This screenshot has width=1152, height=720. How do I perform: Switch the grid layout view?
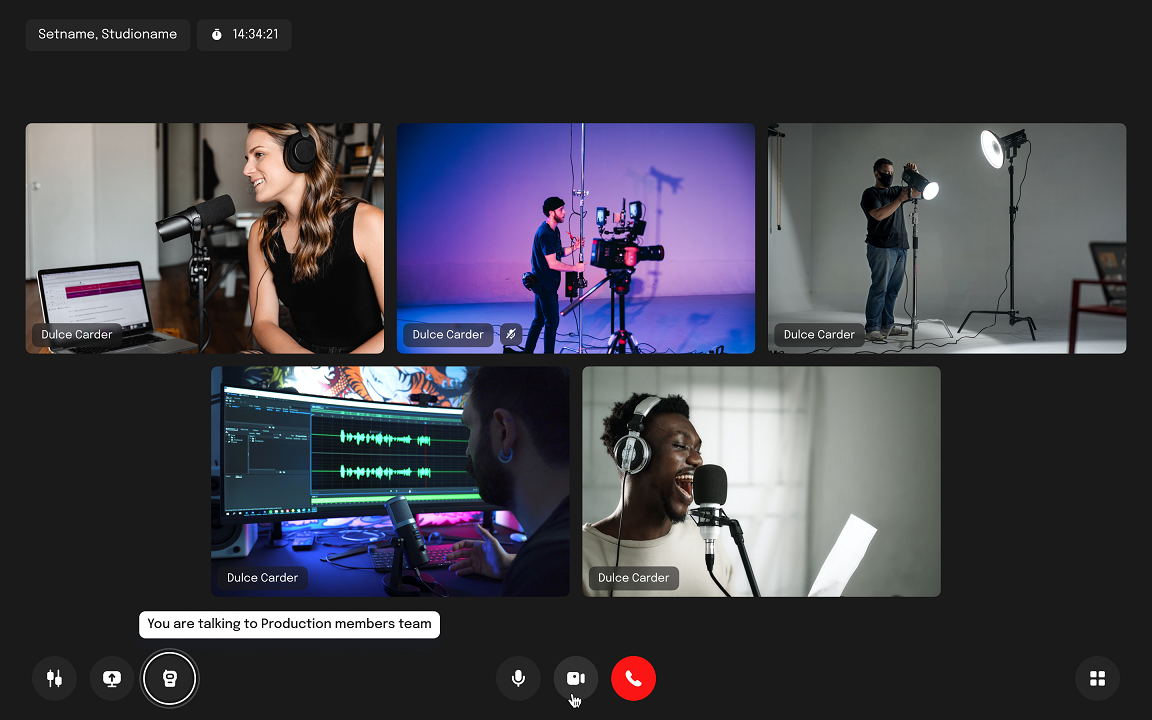pyautogui.click(x=1098, y=678)
